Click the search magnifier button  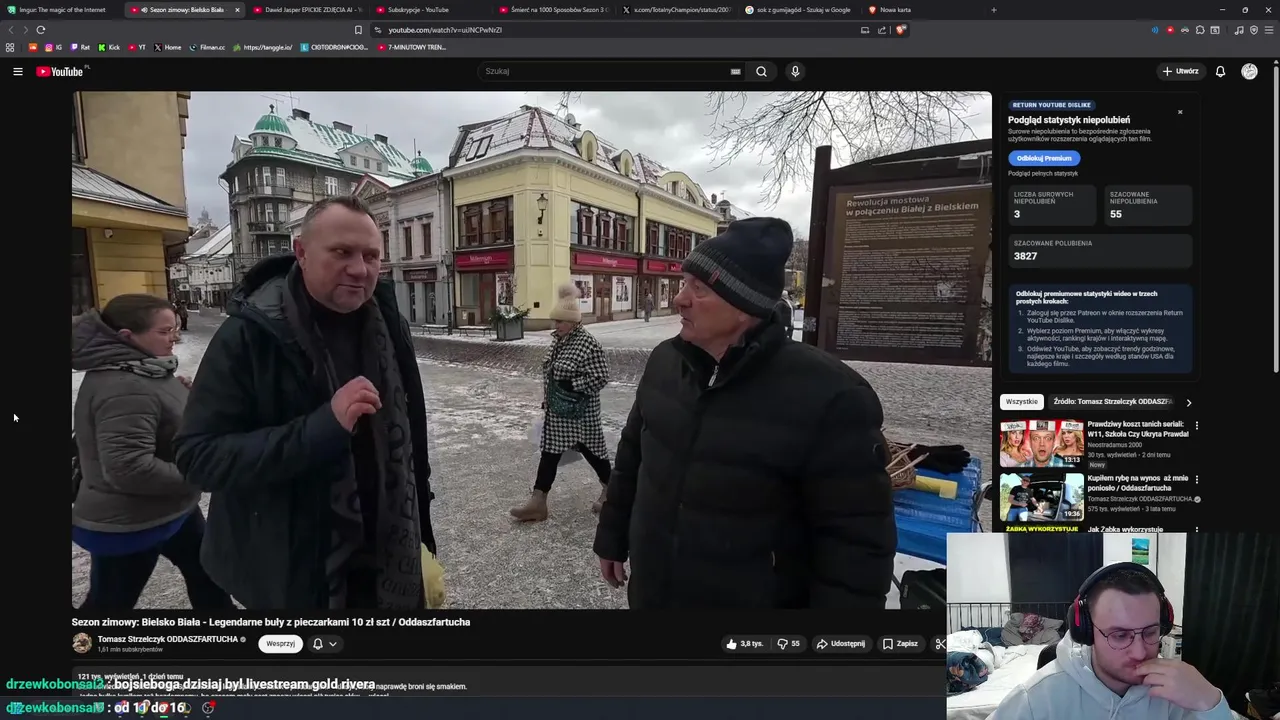761,71
